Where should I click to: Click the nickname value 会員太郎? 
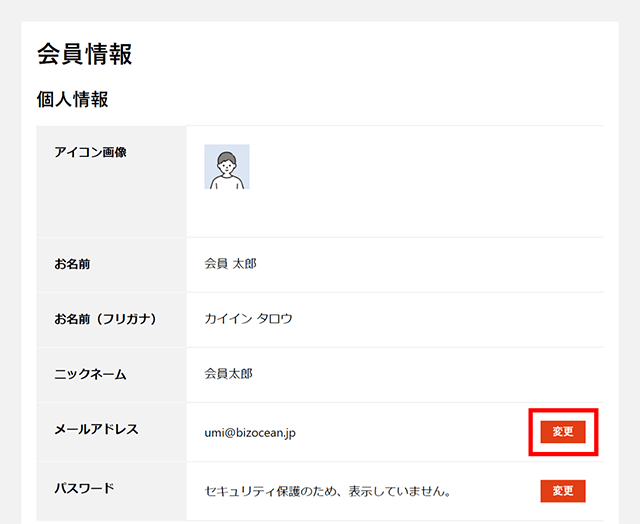[229, 373]
